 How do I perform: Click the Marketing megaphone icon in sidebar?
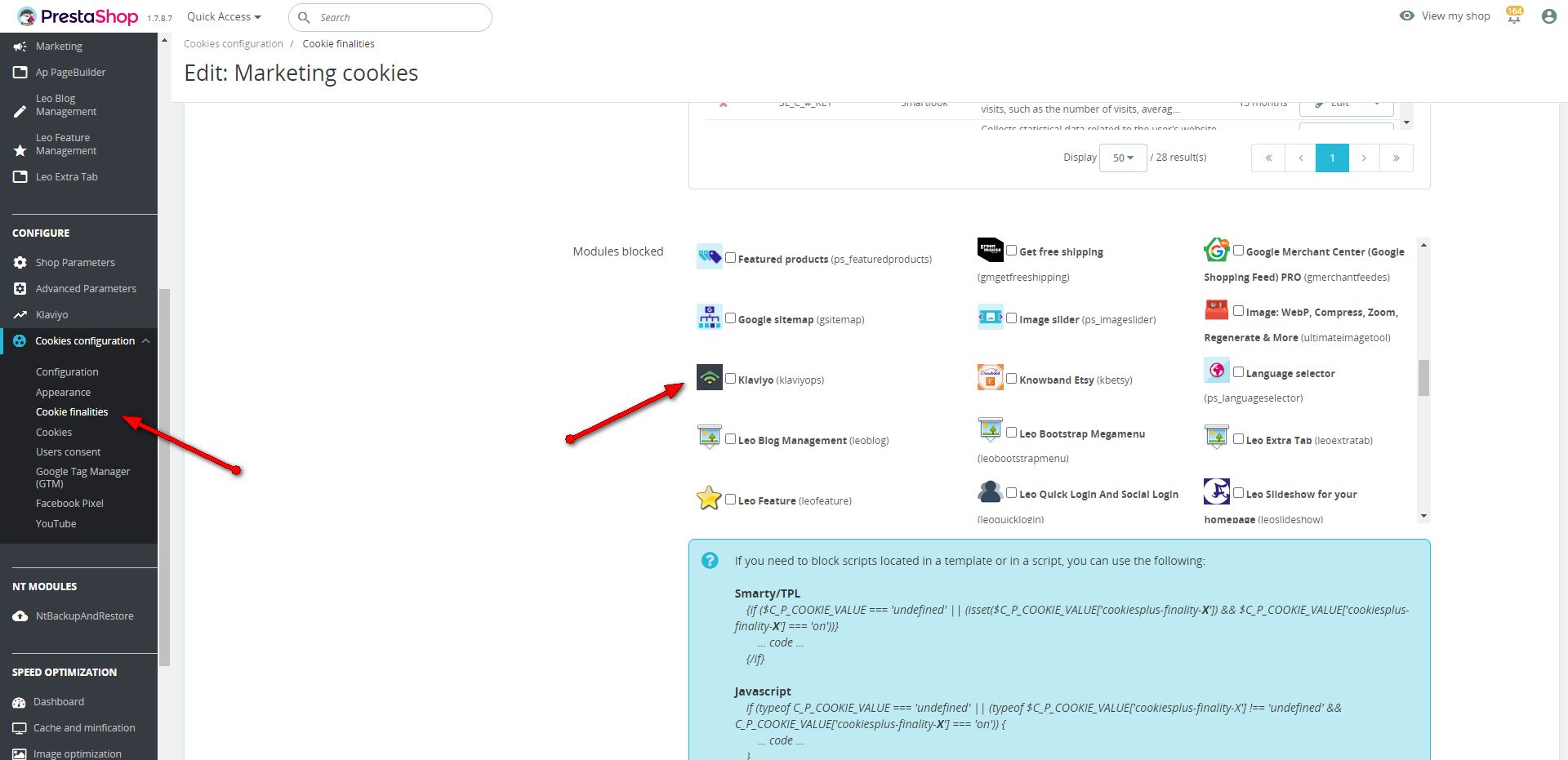tap(20, 47)
